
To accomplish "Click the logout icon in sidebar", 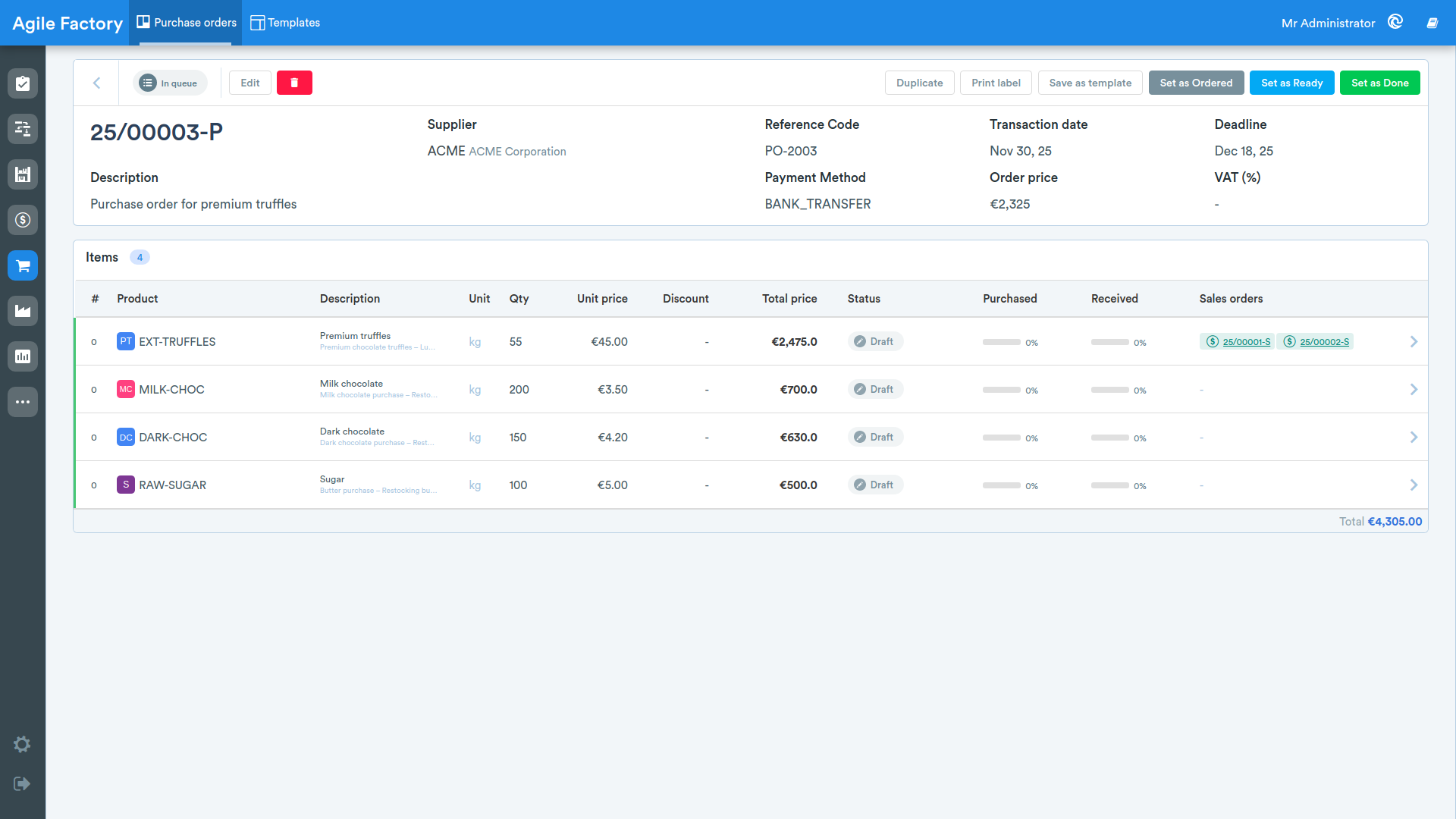I will [22, 783].
